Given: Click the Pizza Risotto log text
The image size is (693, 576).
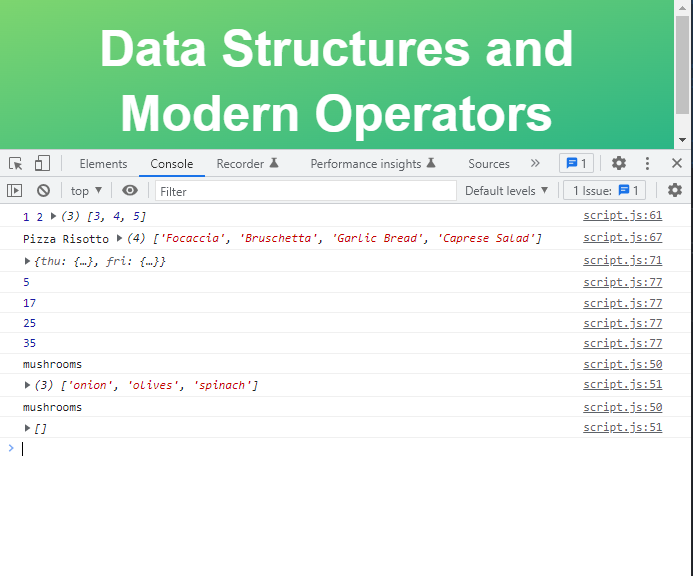Looking at the screenshot, I should tap(66, 239).
